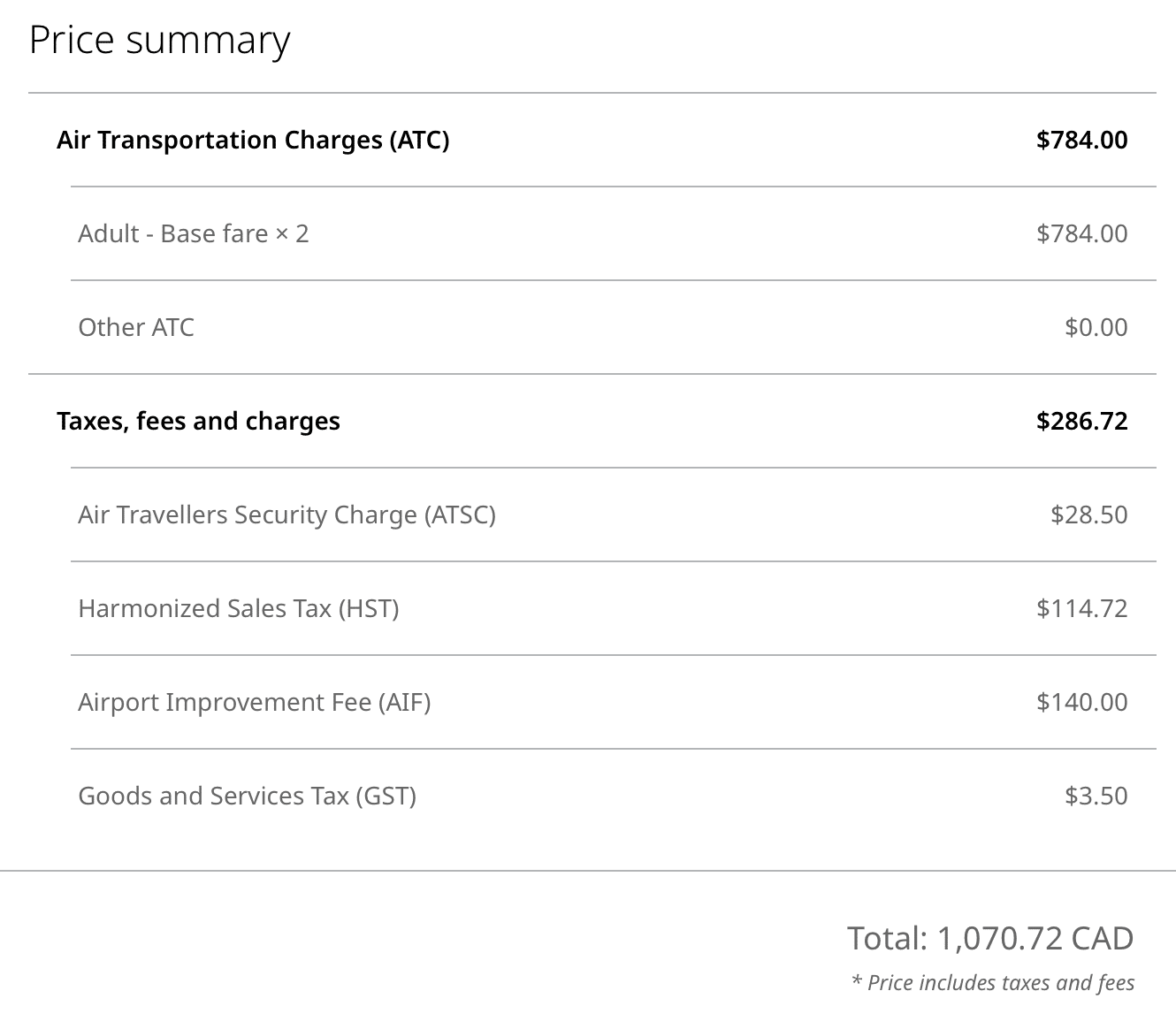Collapse the Air Transportation Charges (ATC) section
Screen dimensions: 1176x1014
(x=253, y=141)
